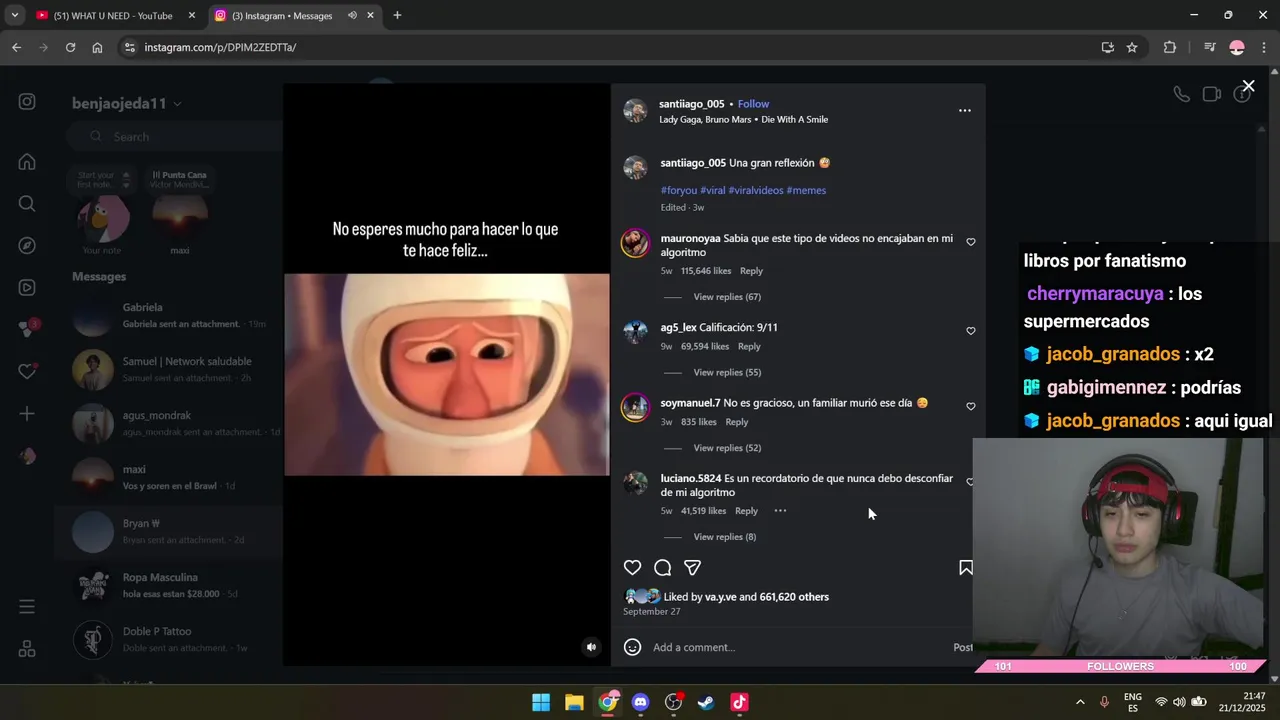The image size is (1280, 720).
Task: Bookmark this page with the star icon
Action: click(x=1132, y=47)
